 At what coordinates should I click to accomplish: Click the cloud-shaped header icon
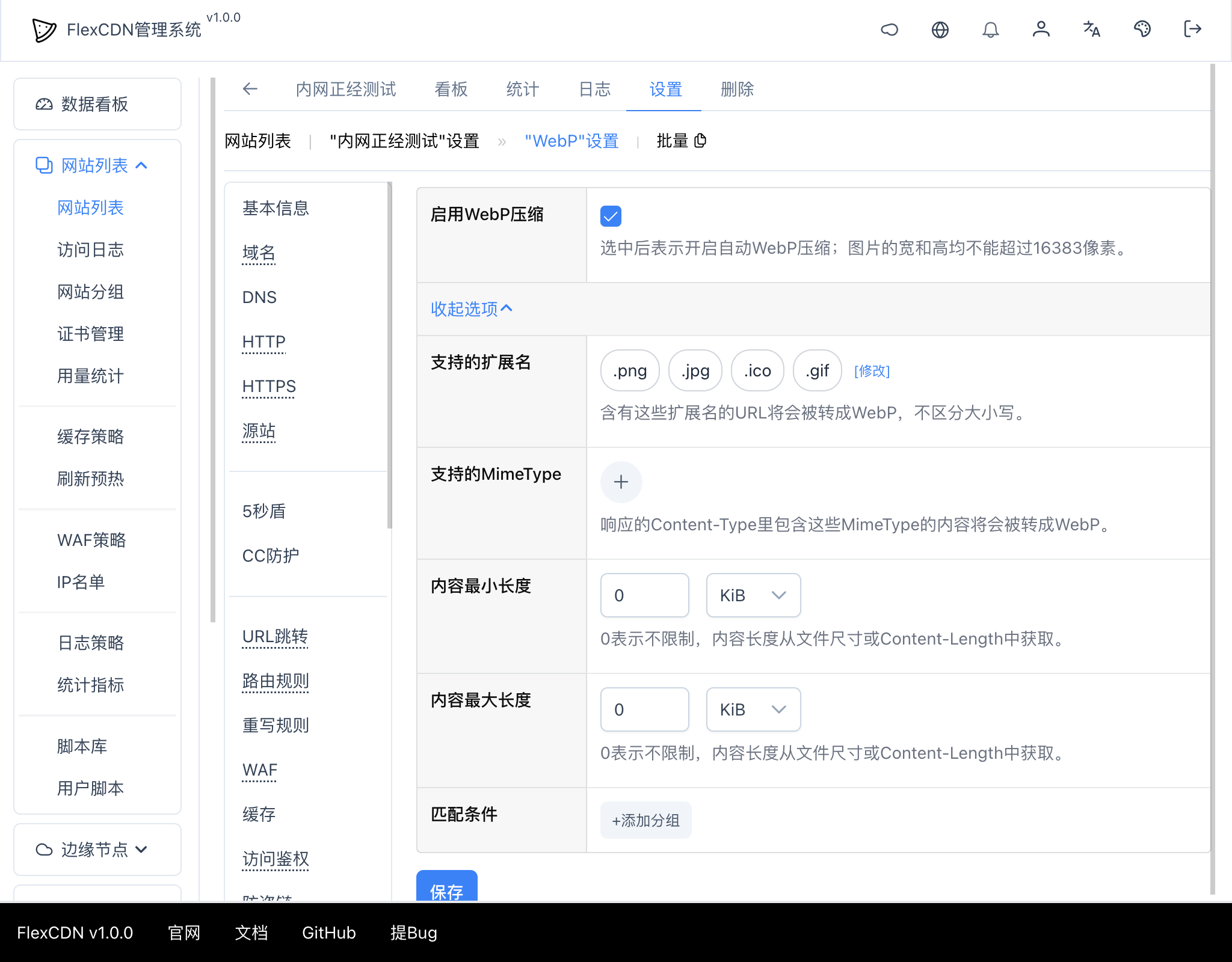pos(889,29)
